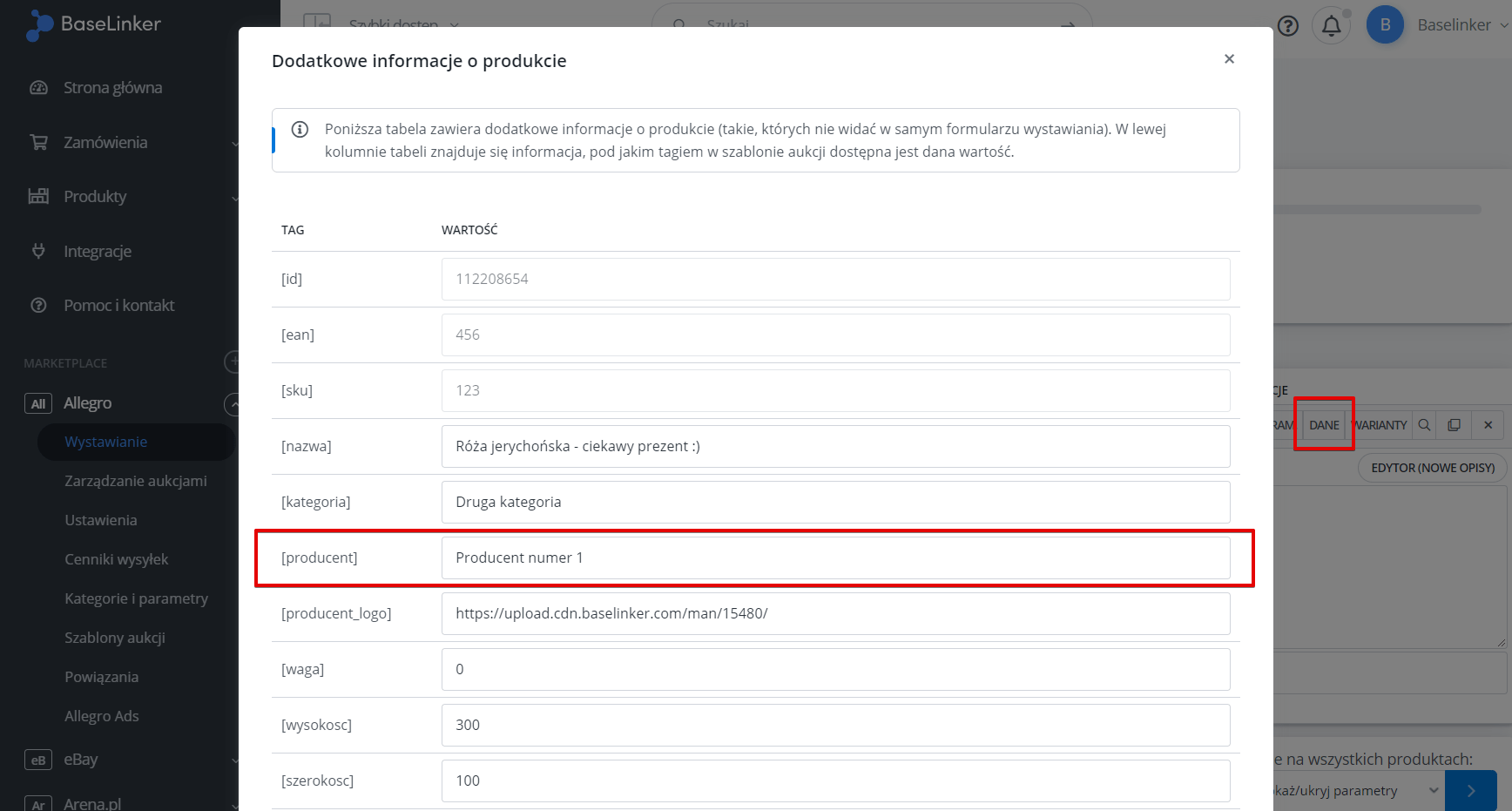Viewport: 1512px width, 811px height.
Task: Edit the [producent] value field
Action: [x=835, y=558]
